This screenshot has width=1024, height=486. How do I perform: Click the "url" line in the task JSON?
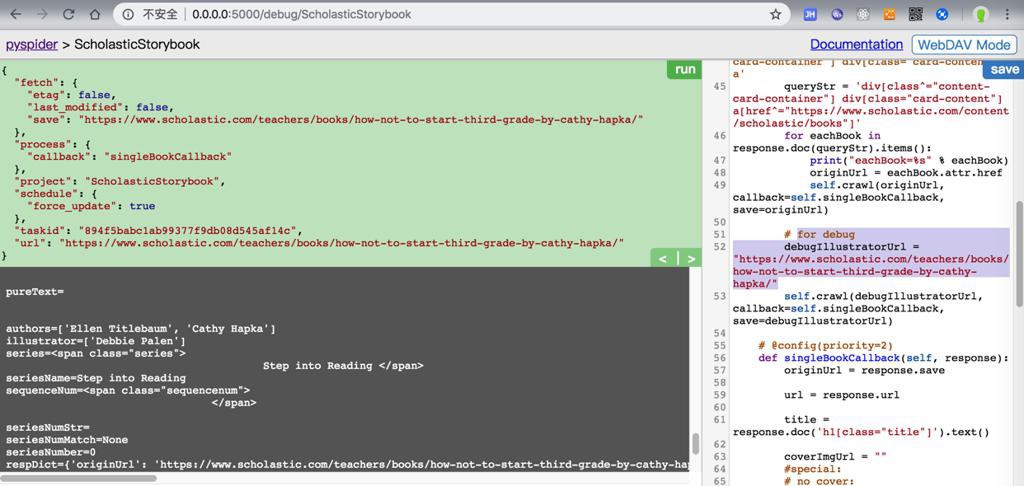click(x=319, y=242)
